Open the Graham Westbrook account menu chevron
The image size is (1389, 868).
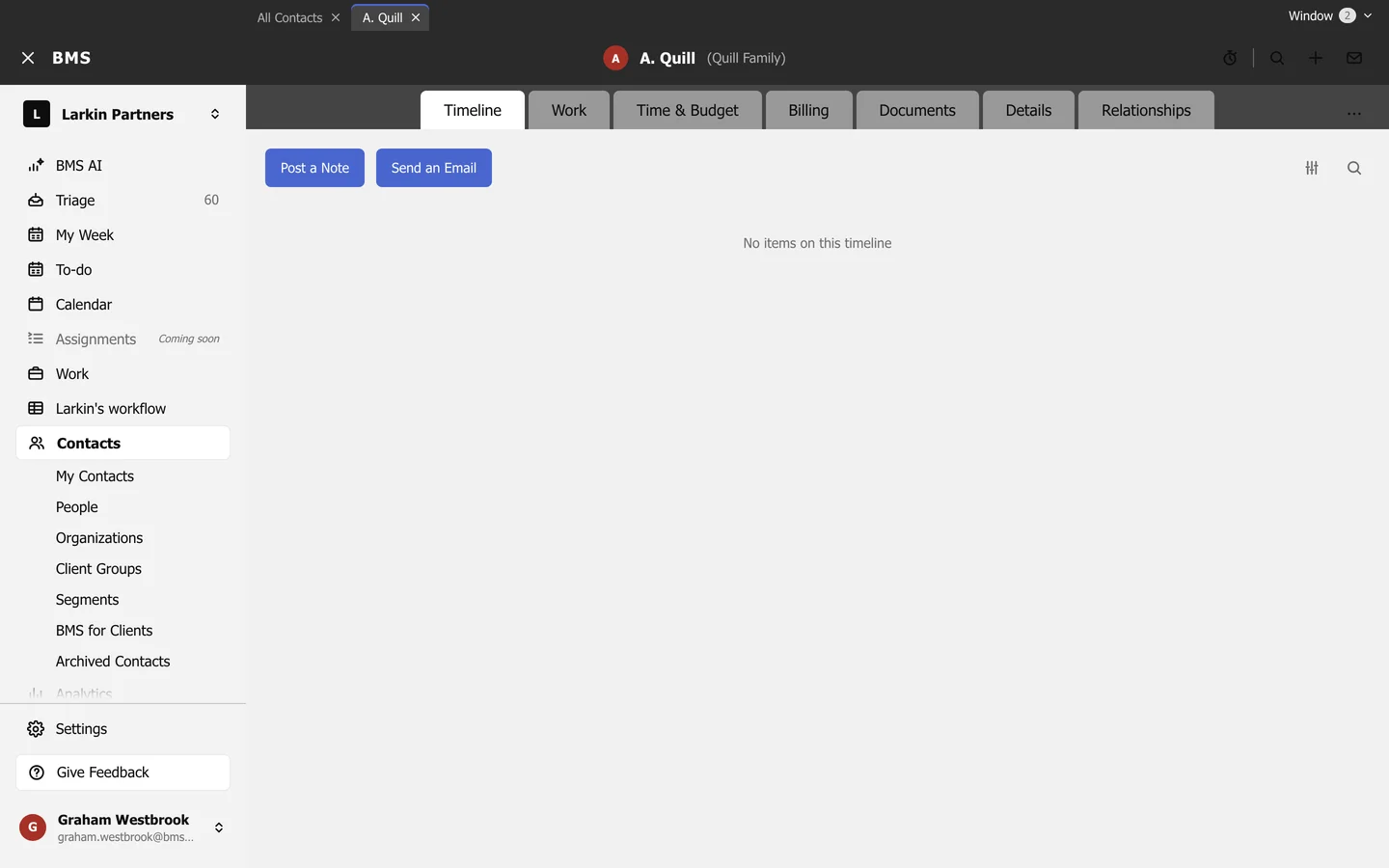point(219,827)
